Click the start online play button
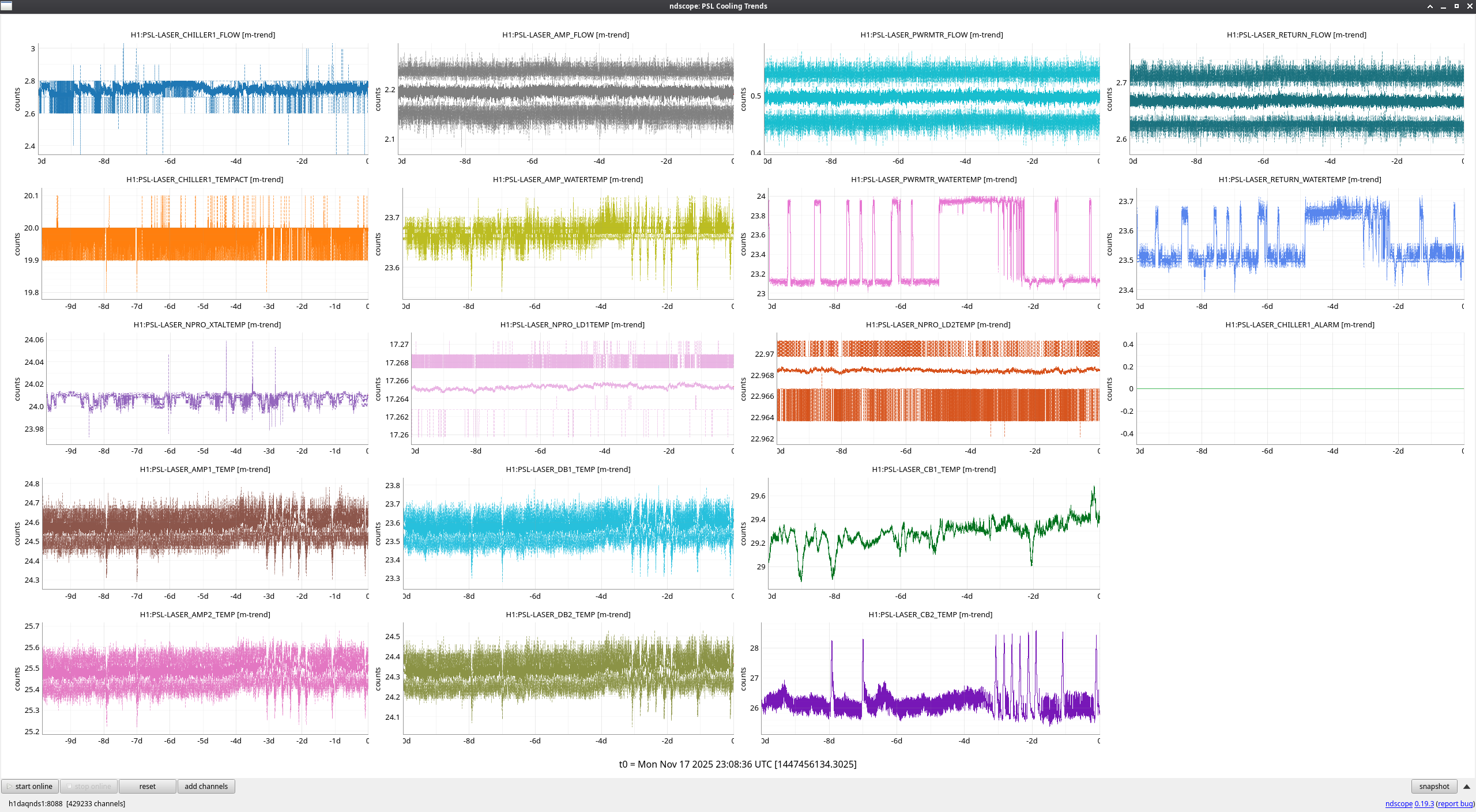Image resolution: width=1476 pixels, height=812 pixels. pos(30,786)
